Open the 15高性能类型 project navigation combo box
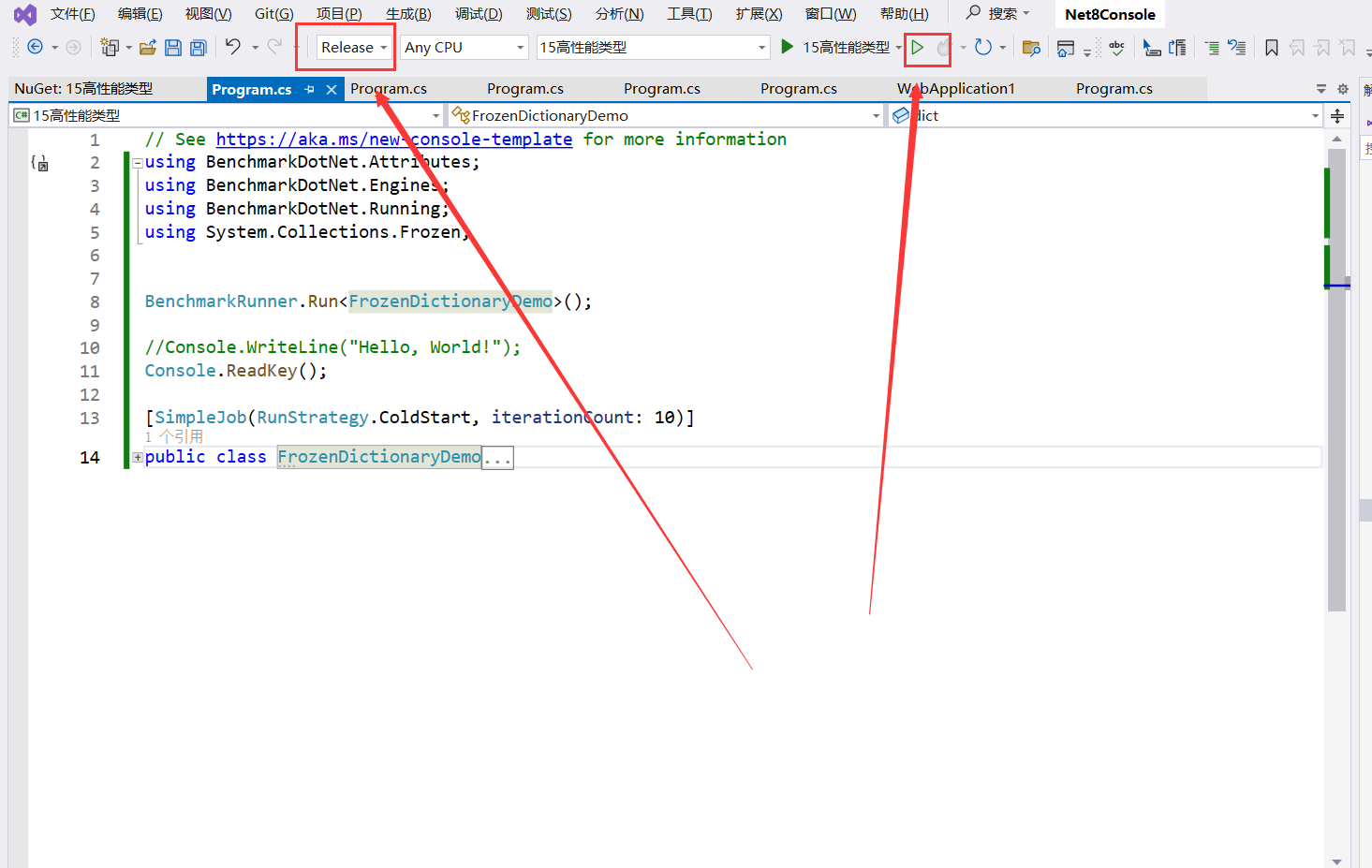 227,115
